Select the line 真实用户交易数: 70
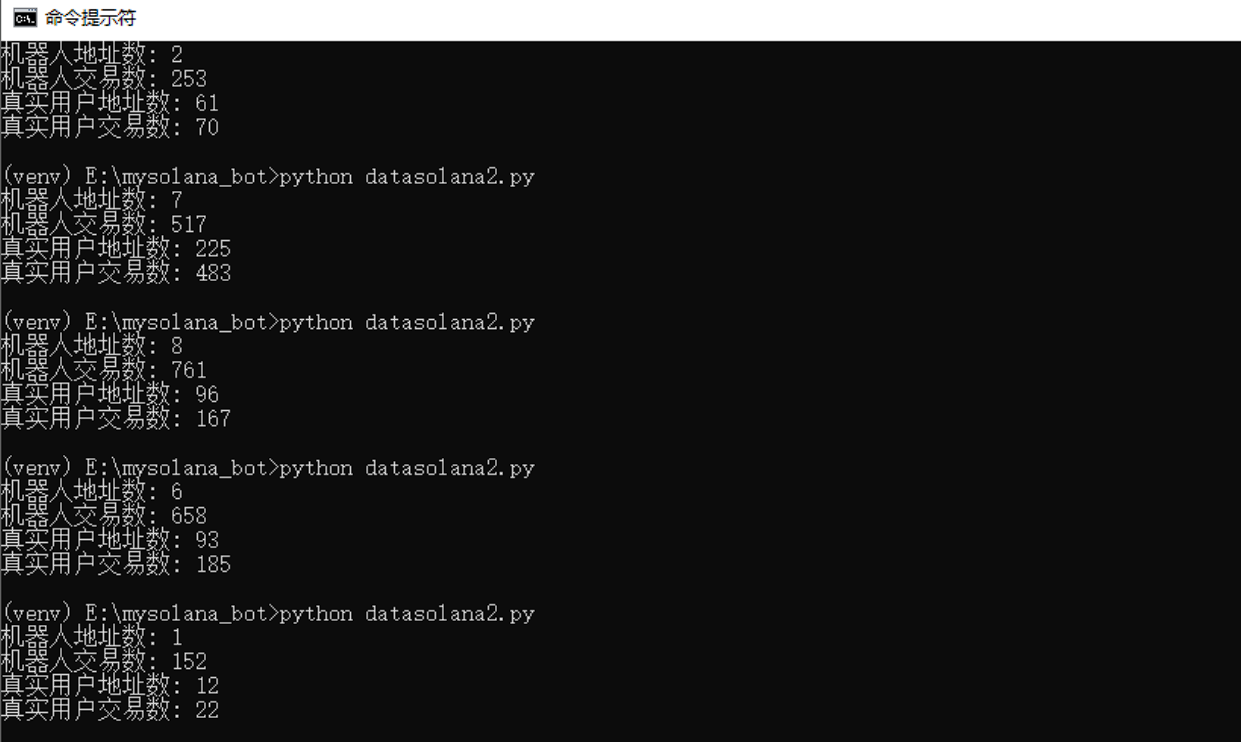Viewport: 1241px width, 742px height. [109, 127]
